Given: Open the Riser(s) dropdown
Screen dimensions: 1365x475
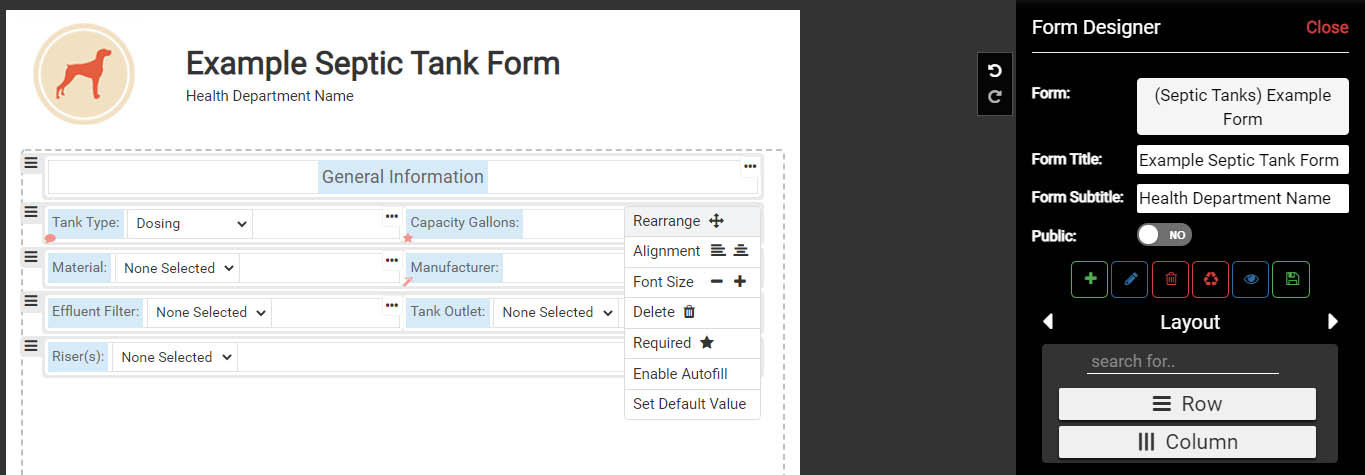Looking at the screenshot, I should point(175,357).
